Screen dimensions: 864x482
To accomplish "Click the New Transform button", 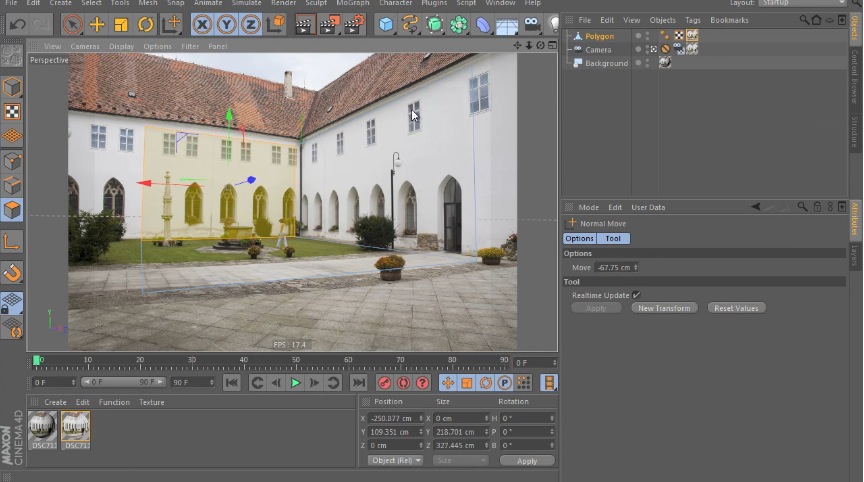I will [664, 308].
